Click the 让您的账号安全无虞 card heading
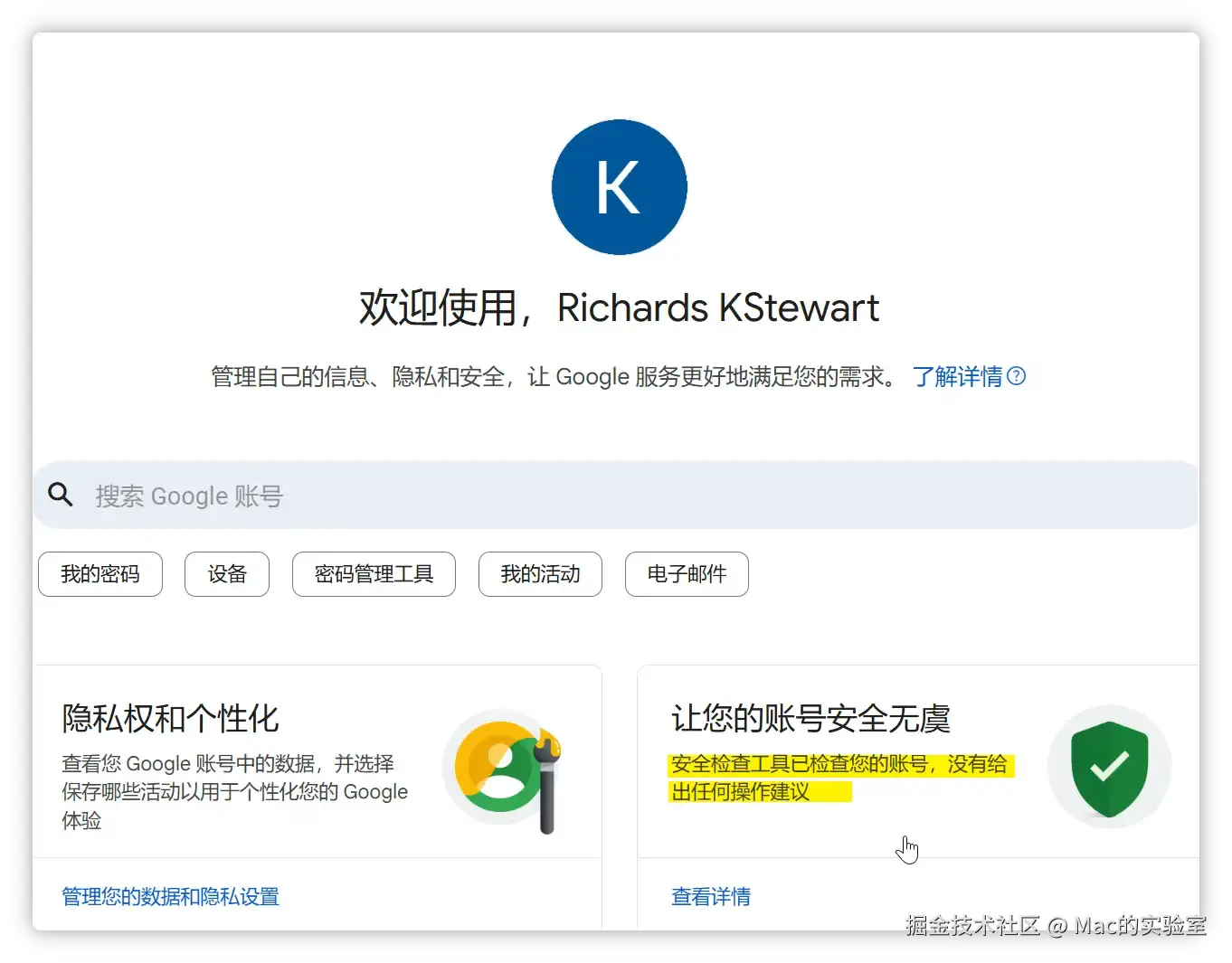This screenshot has width=1232, height=963. coord(810,719)
